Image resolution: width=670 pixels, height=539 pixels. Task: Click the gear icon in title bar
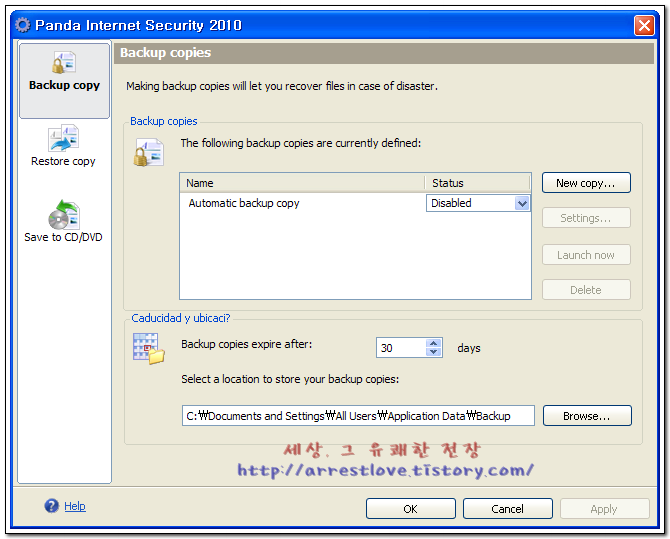[x=23, y=25]
